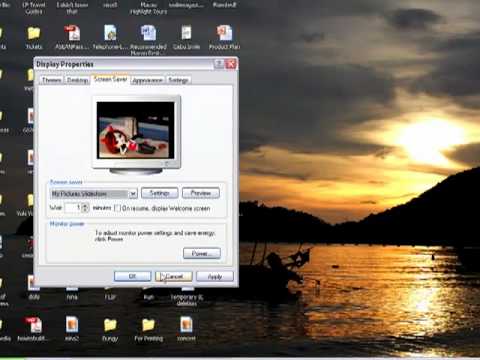Click the Cancel button
Viewport: 480px width, 360px height.
(174, 276)
